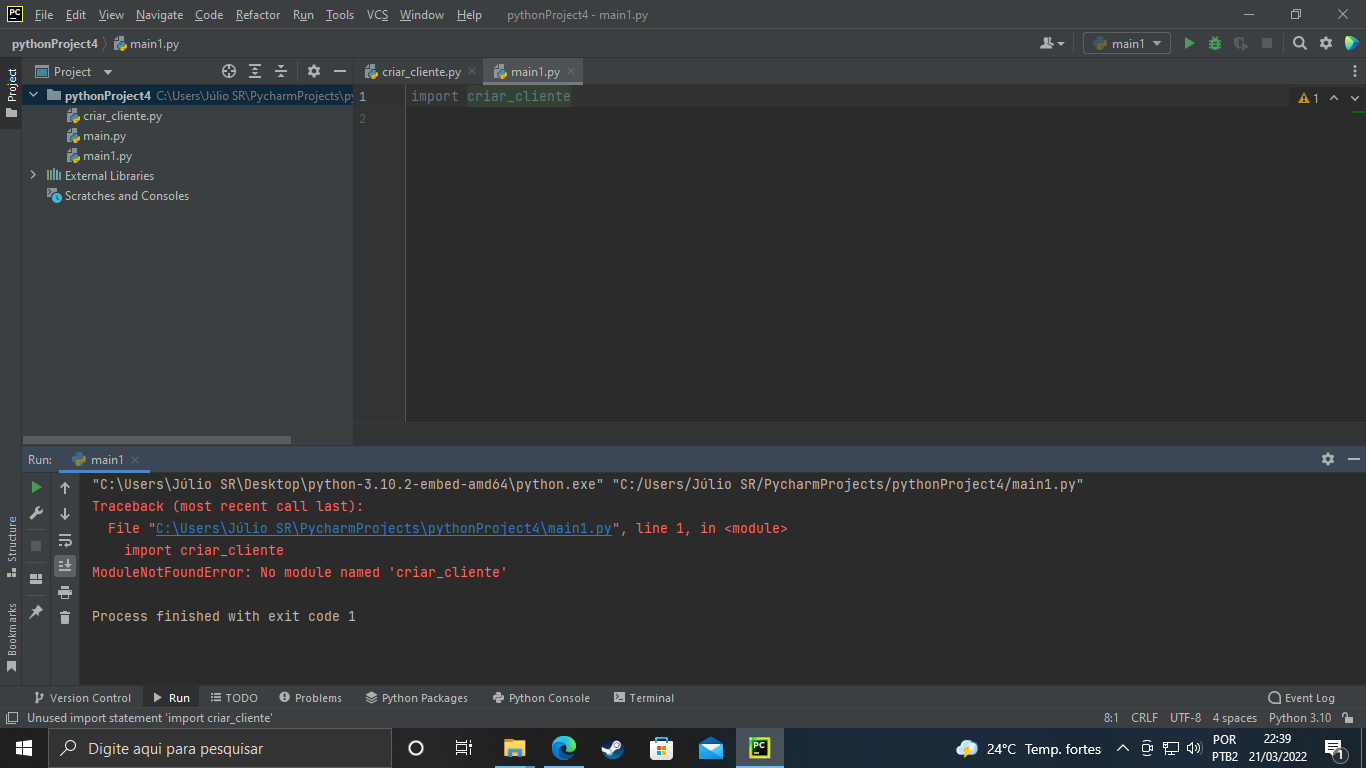The height and width of the screenshot is (768, 1366).
Task: Click the warning indicator showing 1
Action: click(x=1308, y=98)
